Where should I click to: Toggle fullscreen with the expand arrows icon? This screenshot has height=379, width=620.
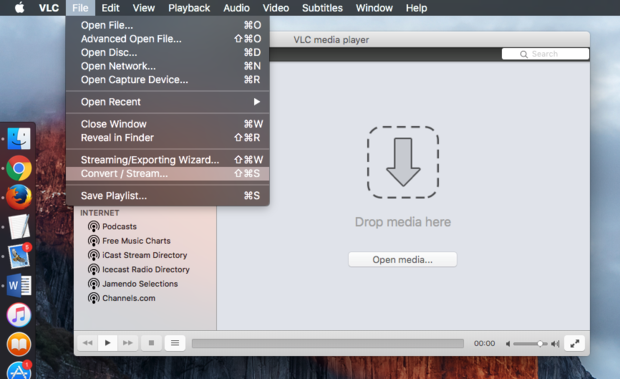tap(575, 343)
